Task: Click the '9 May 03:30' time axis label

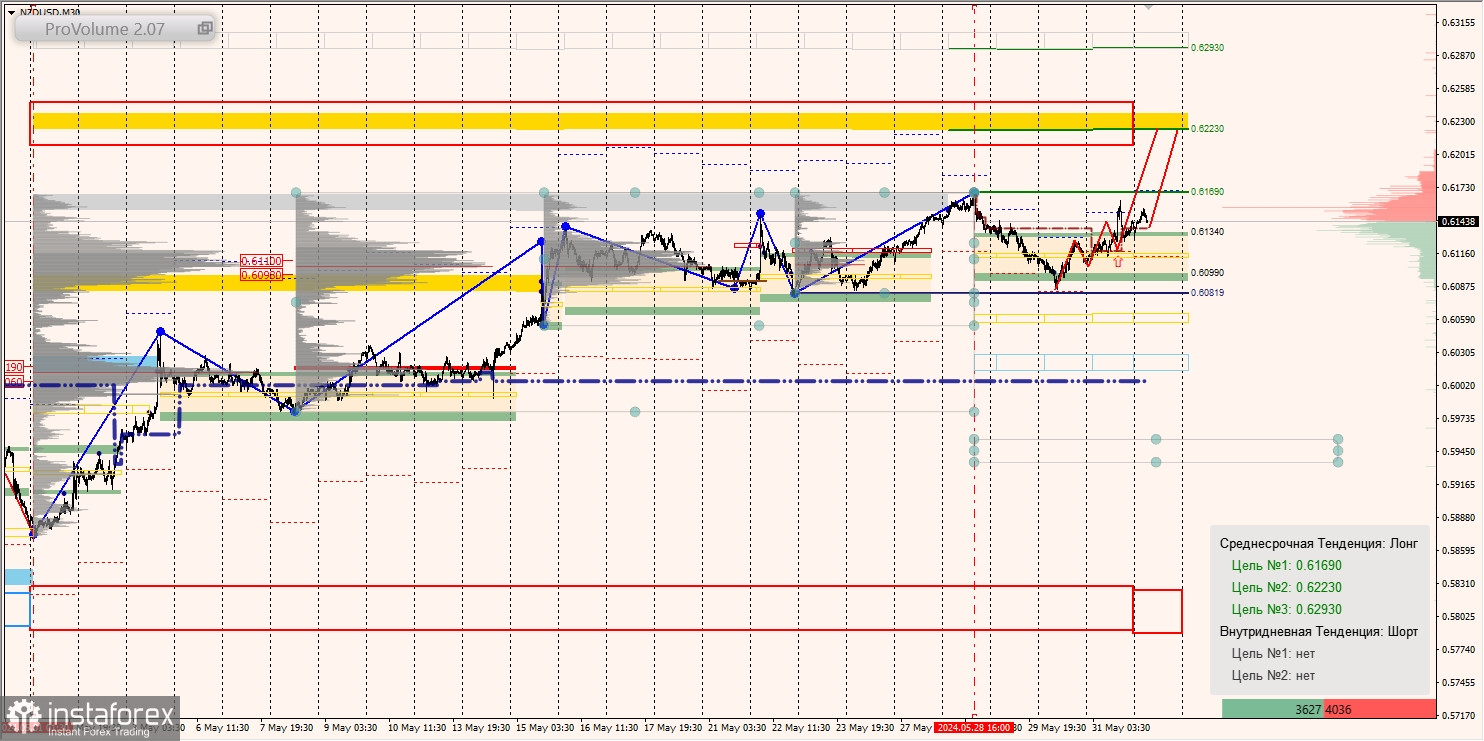Action: 353,728
